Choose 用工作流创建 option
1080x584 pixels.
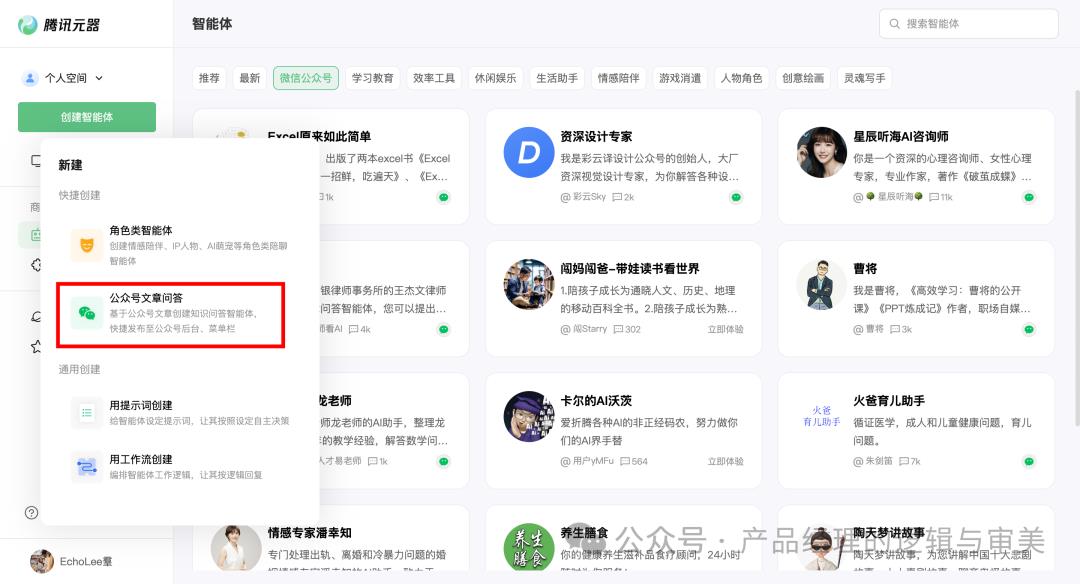coord(180,466)
